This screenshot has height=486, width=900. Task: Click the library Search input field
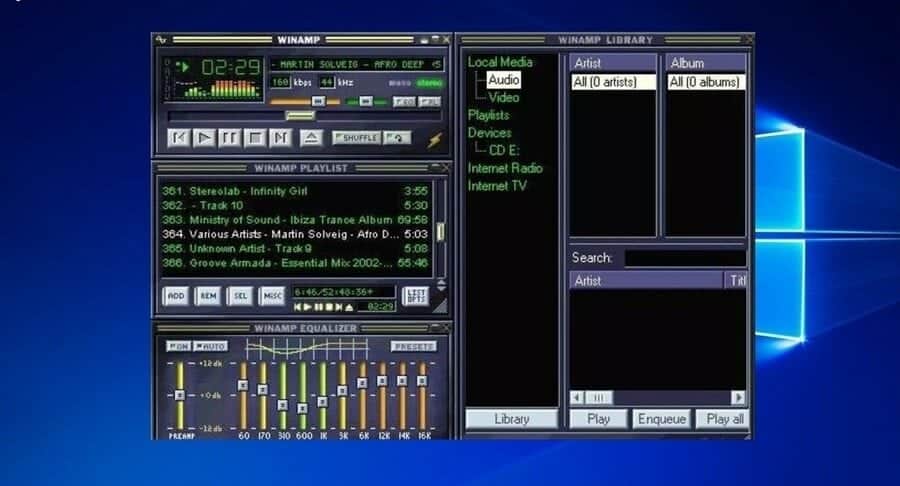685,258
